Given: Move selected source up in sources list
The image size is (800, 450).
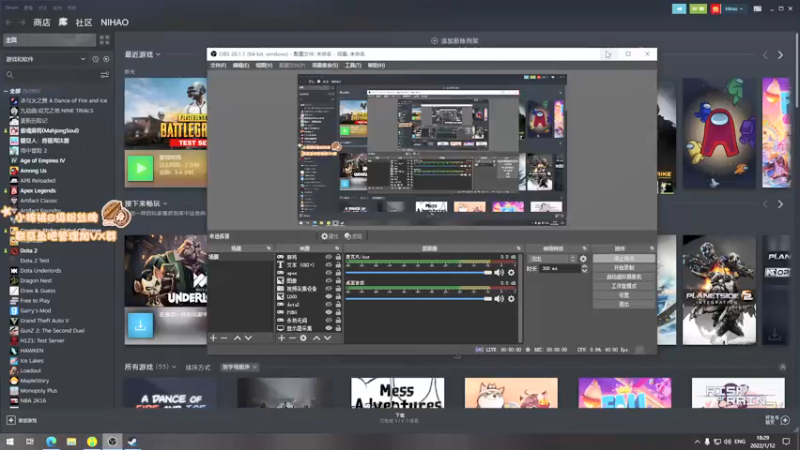Looking at the screenshot, I should 316,338.
